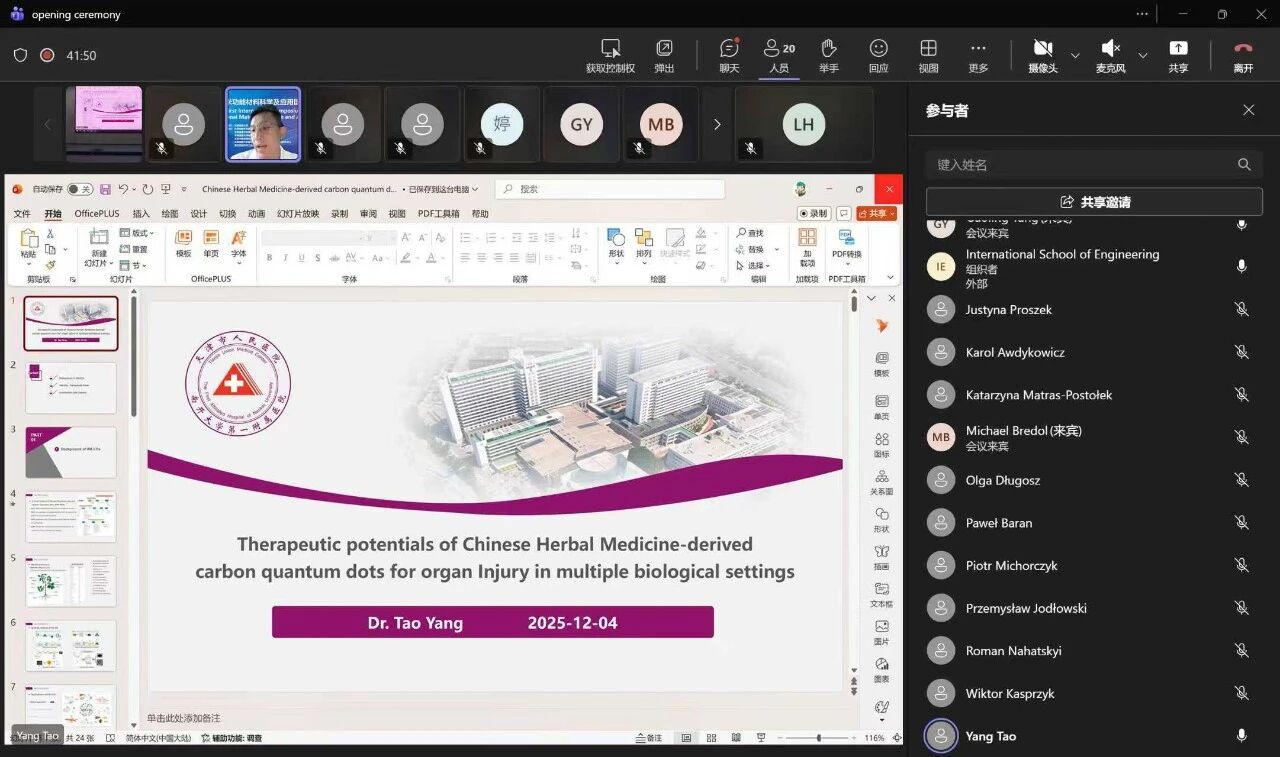Screen dimensions: 1280x757
Task: Click the share invite (共享邀请) button
Action: pyautogui.click(x=1094, y=202)
